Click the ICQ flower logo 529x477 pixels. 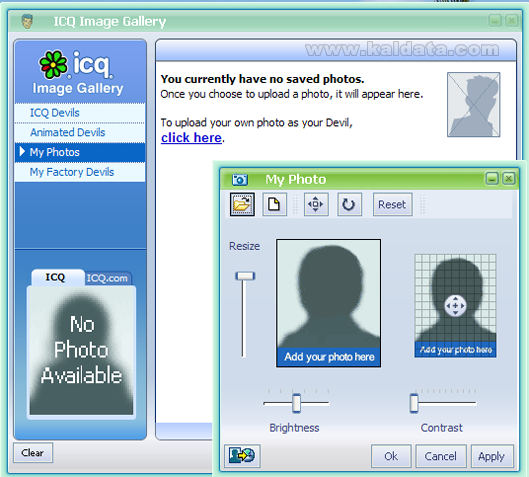[x=53, y=64]
